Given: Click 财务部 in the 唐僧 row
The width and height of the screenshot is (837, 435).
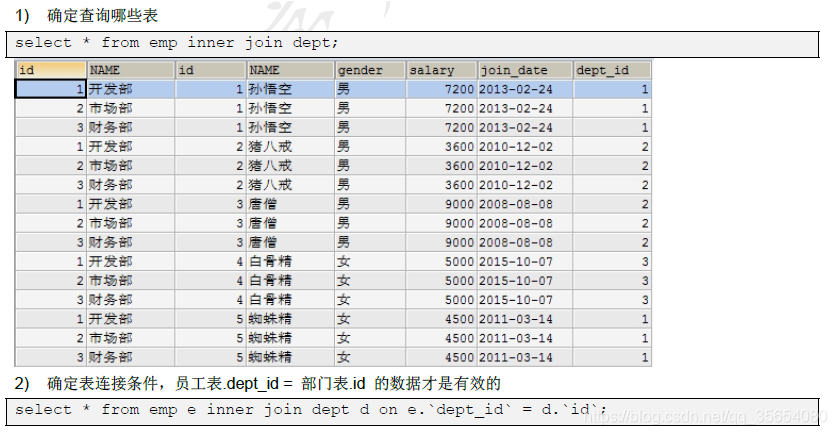Looking at the screenshot, I should [110, 242].
